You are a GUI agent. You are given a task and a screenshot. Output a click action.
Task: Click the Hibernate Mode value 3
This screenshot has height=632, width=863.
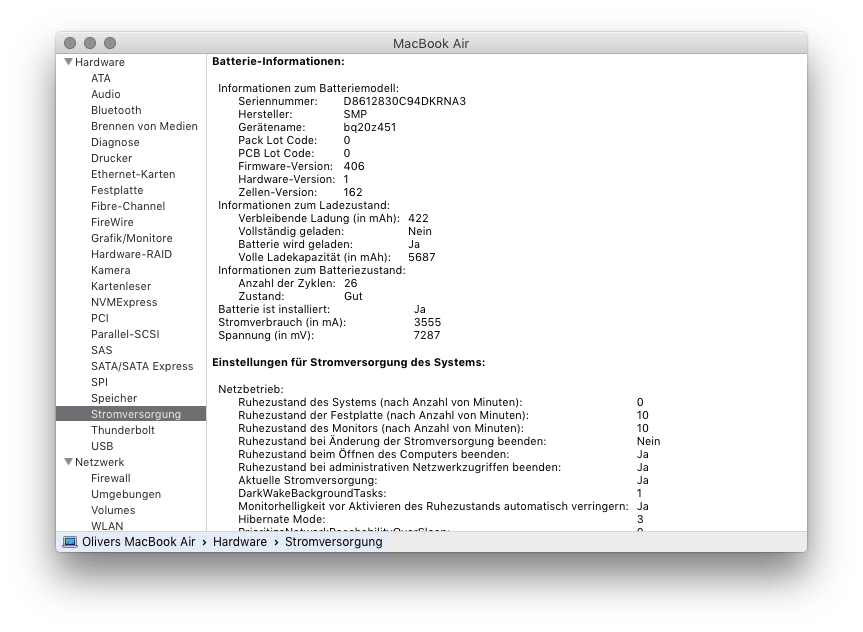point(640,519)
